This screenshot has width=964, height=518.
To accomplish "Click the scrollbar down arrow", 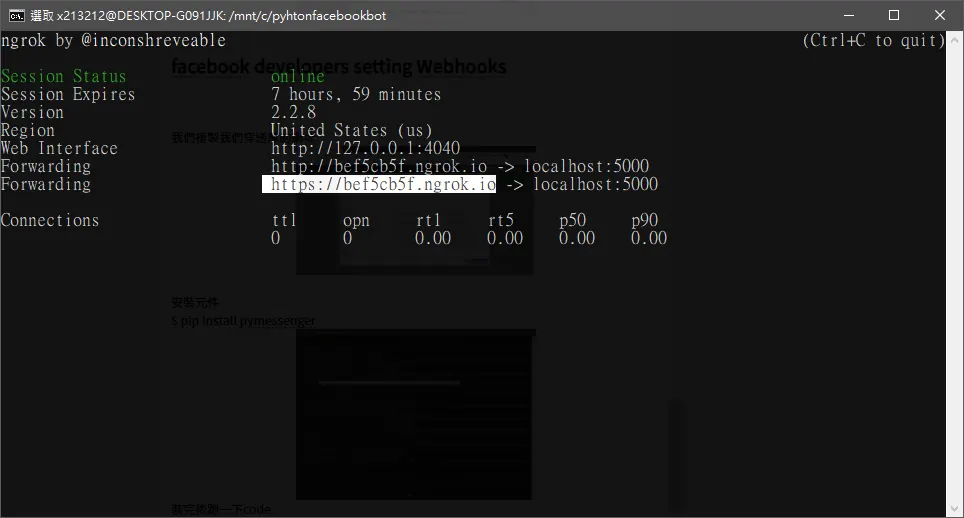I will point(954,509).
